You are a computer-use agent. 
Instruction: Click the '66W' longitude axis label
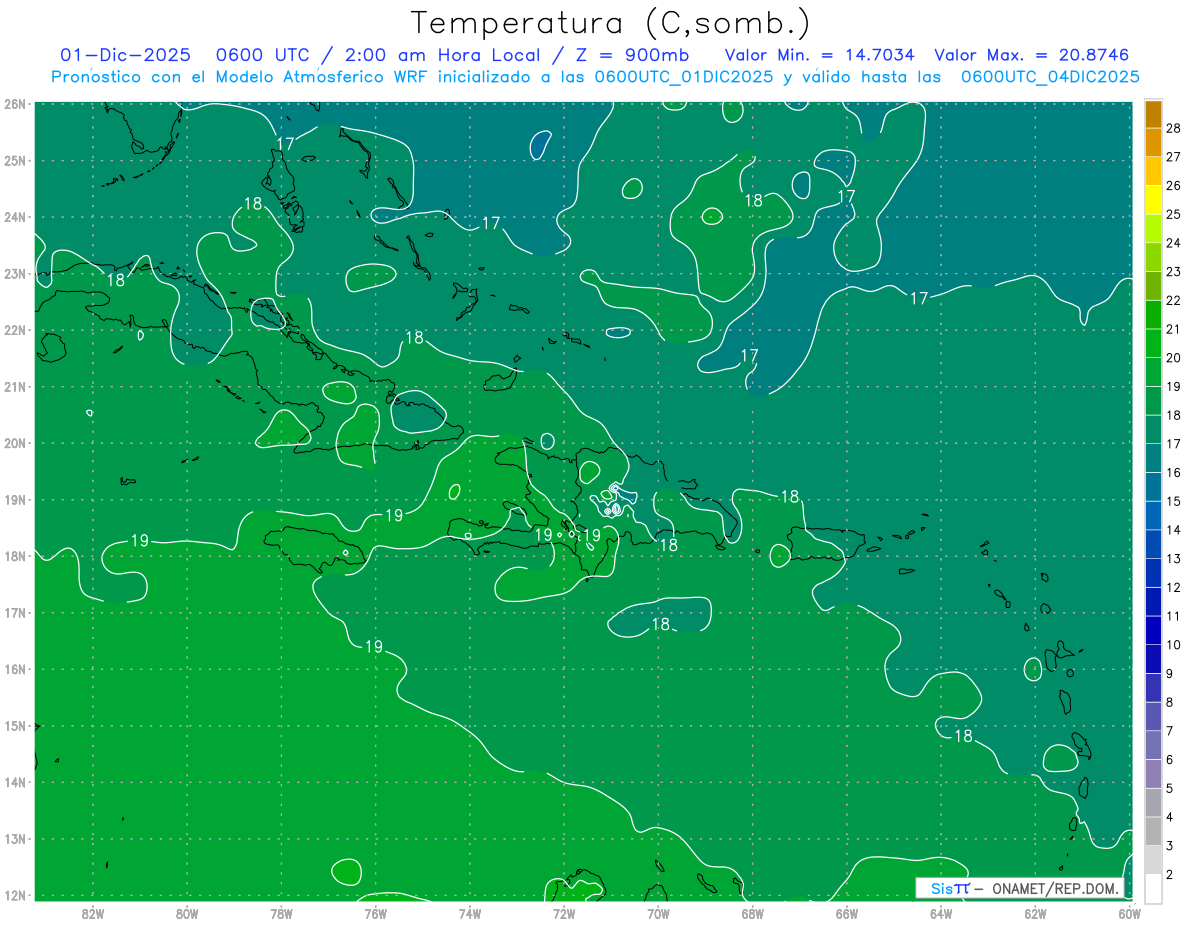846,914
